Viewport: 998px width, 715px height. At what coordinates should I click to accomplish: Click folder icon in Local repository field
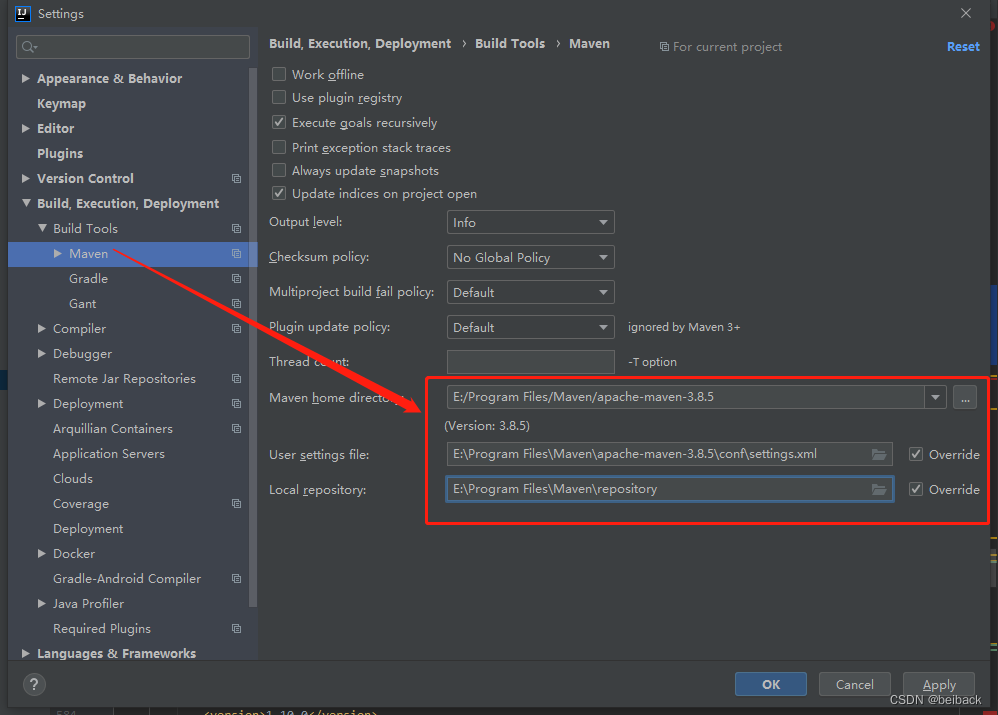click(879, 490)
